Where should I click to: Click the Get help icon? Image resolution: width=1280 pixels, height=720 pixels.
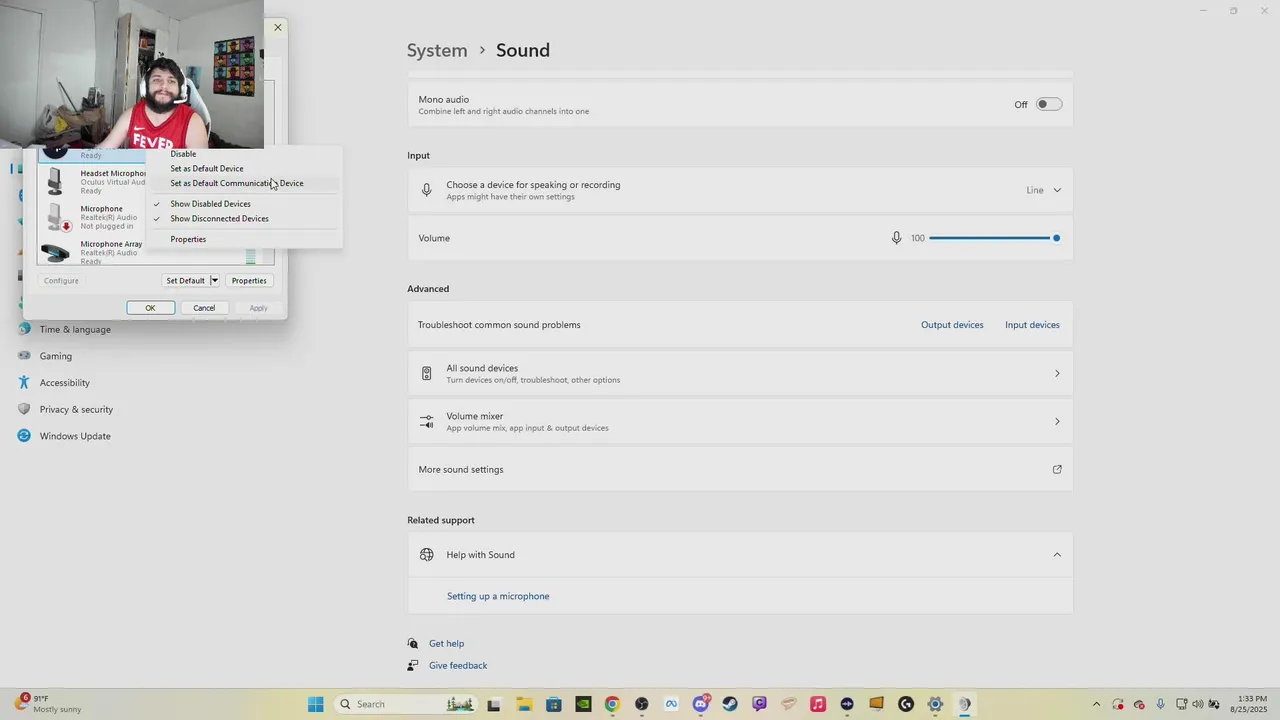[x=413, y=643]
